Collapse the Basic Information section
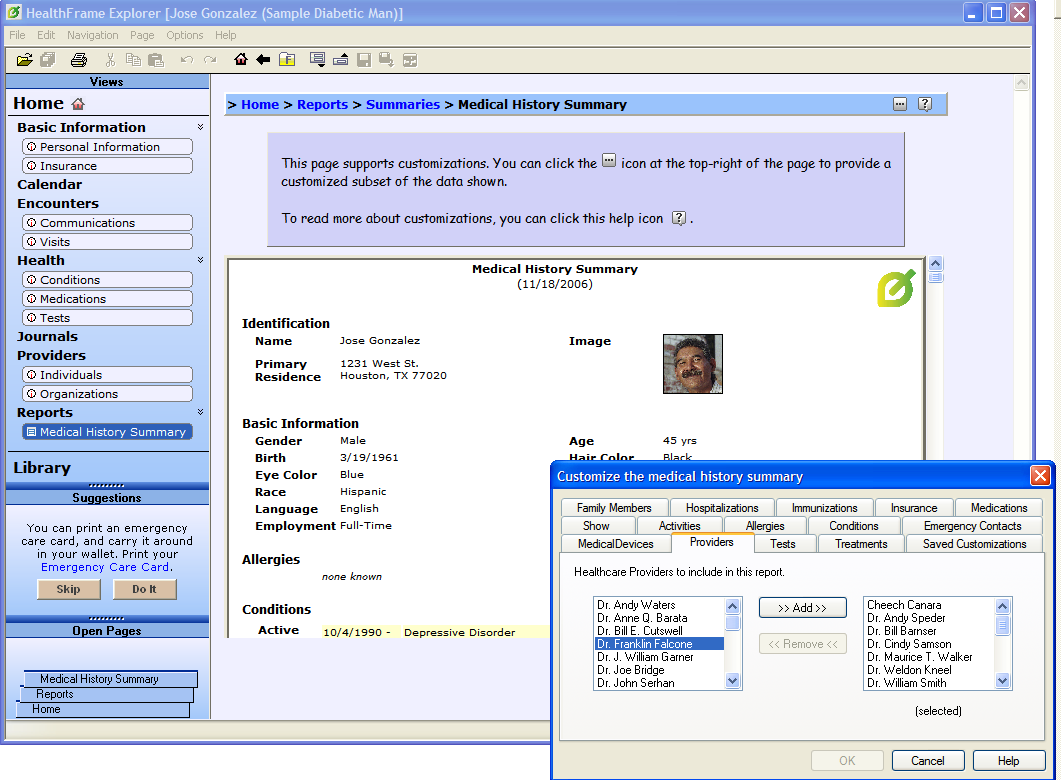 200,127
